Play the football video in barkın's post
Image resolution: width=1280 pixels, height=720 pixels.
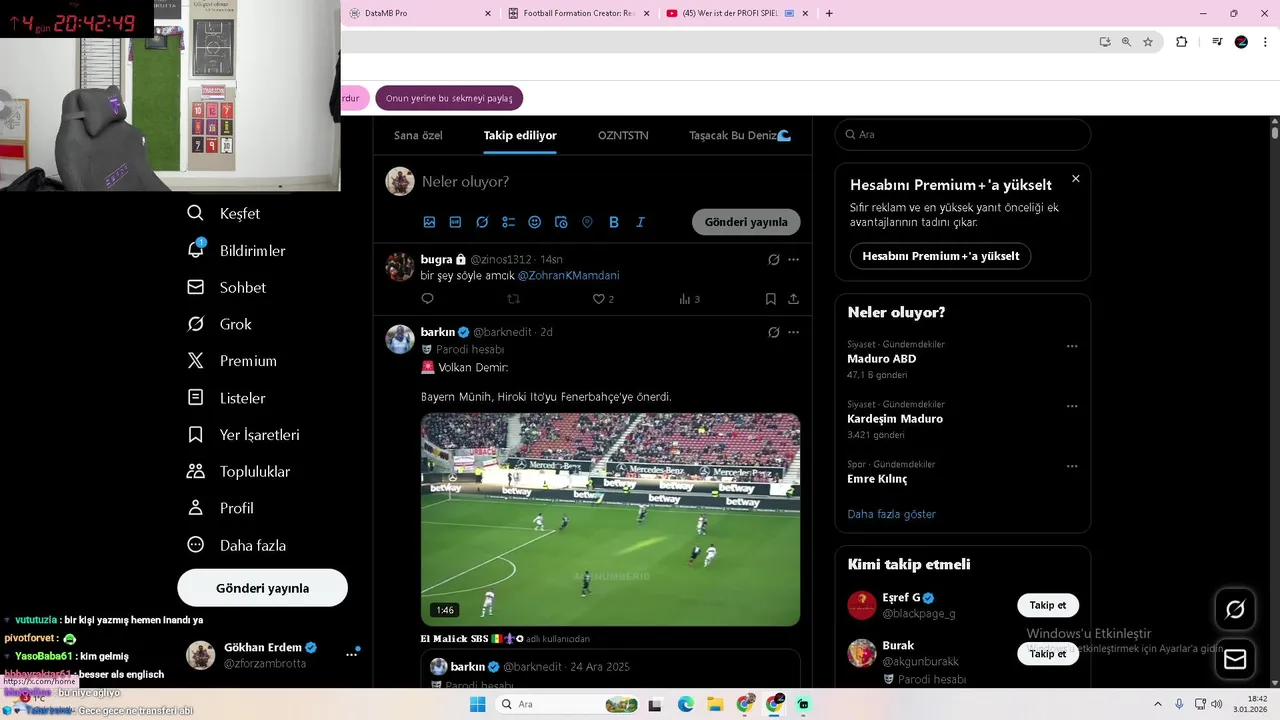point(610,520)
